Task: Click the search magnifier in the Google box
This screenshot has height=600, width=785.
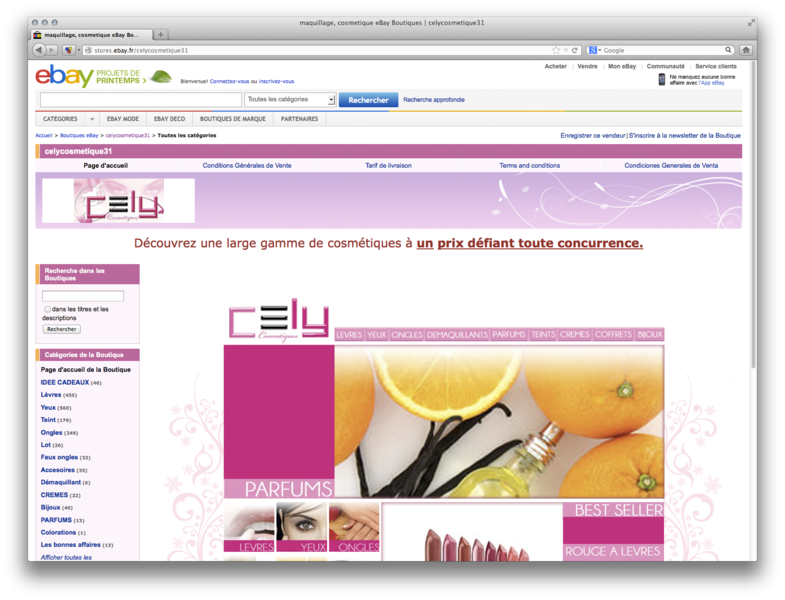Action: pyautogui.click(x=728, y=50)
